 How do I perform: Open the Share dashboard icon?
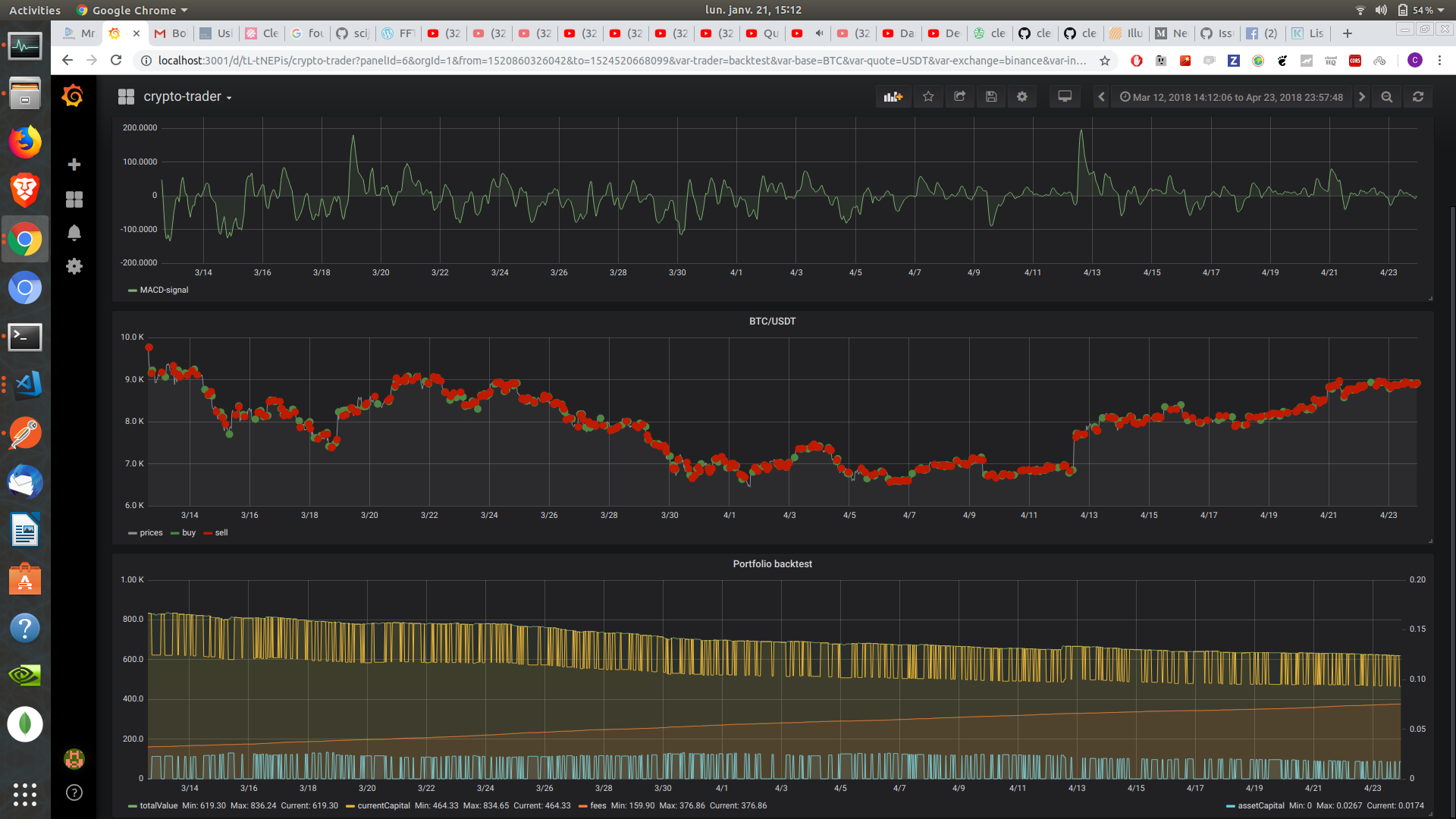959,96
